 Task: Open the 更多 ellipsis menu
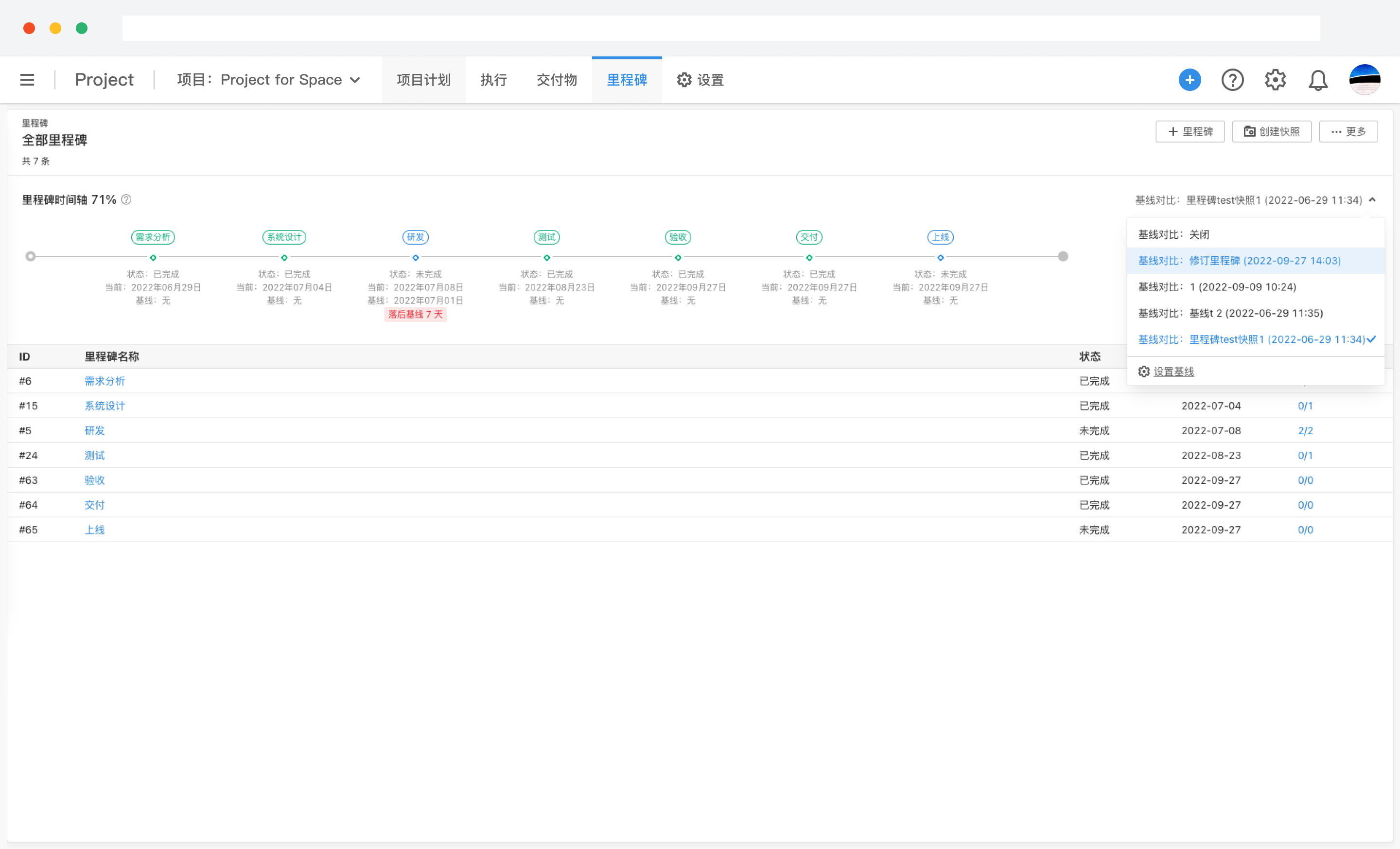[x=1348, y=131]
